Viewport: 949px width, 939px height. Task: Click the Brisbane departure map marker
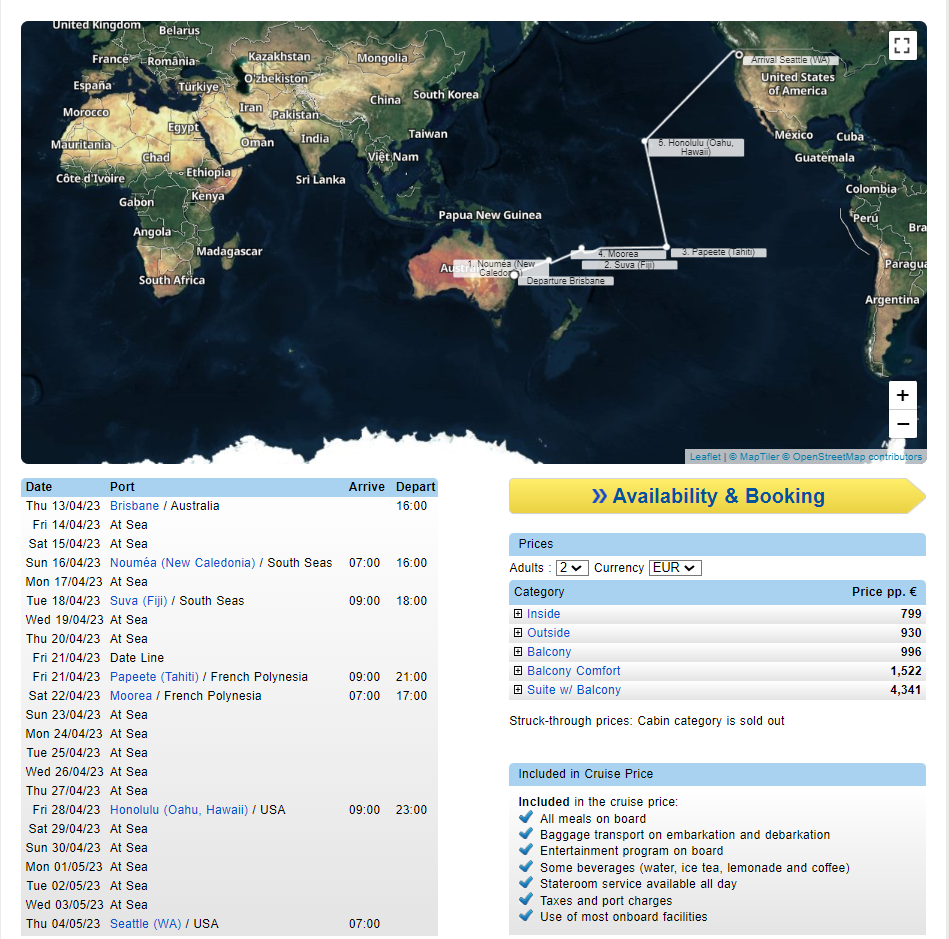click(514, 273)
